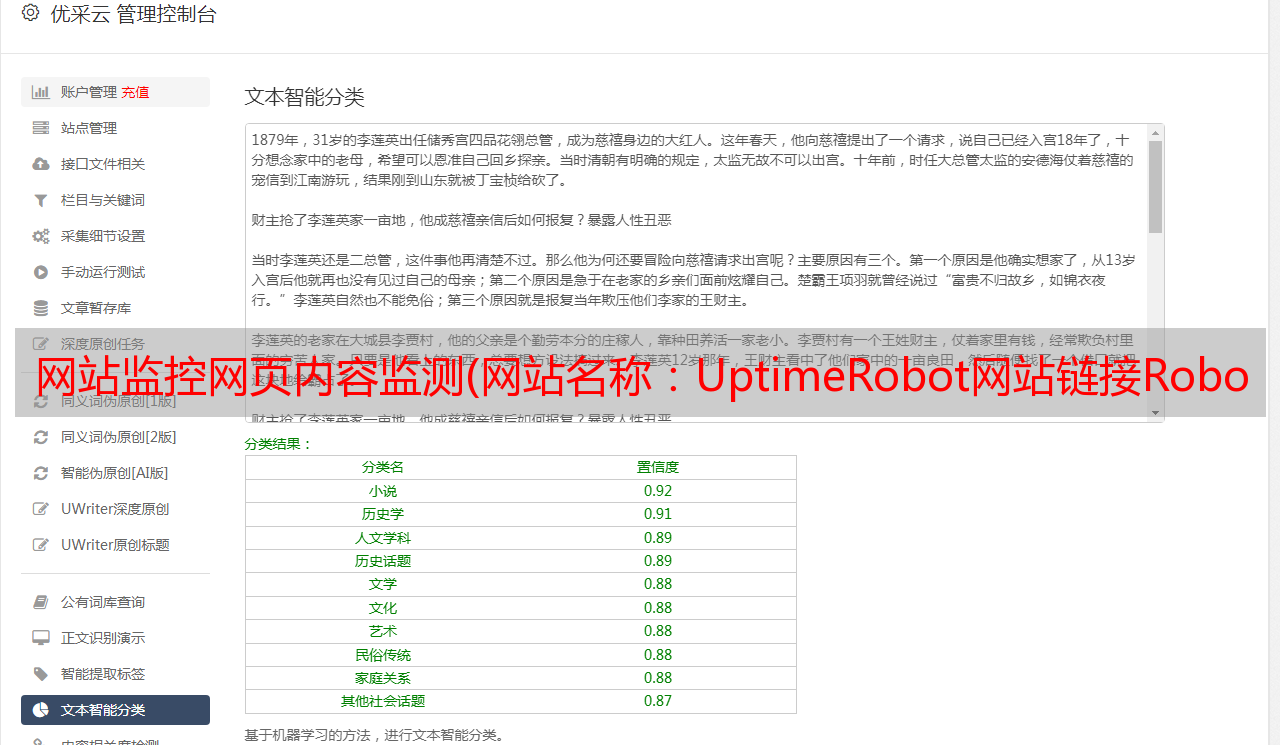Click the refresh icon for 智能伪原创[AI版]

(x=41, y=473)
